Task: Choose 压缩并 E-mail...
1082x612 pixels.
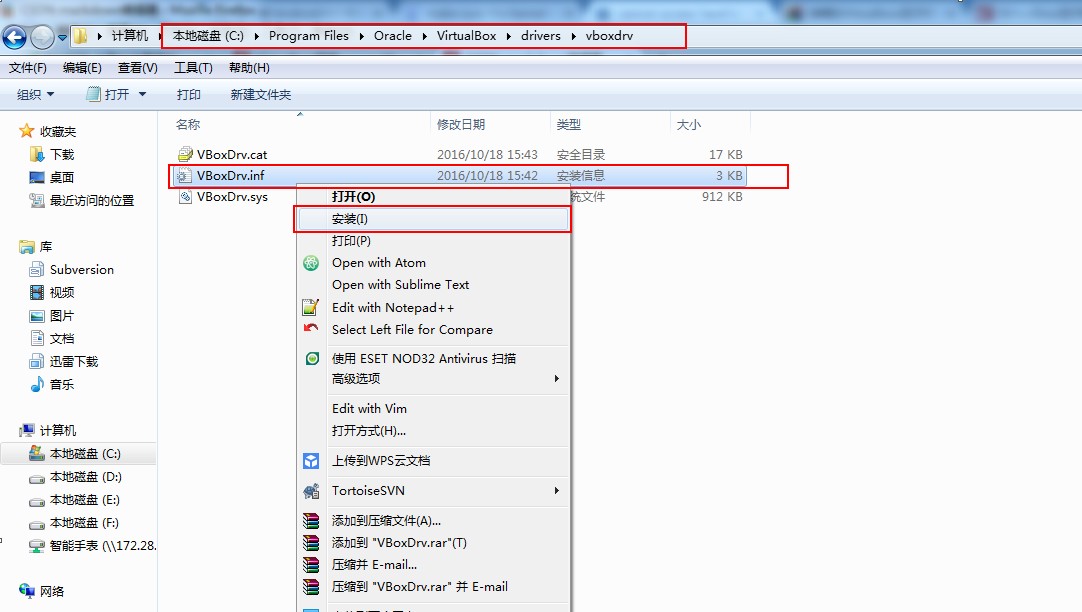Action: (433, 564)
